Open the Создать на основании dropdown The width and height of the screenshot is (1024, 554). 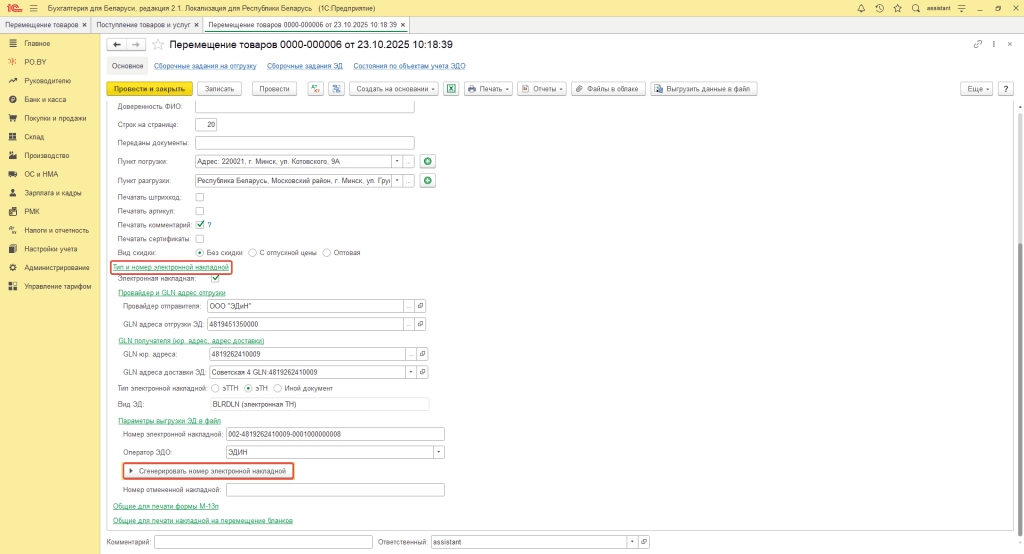[x=394, y=89]
